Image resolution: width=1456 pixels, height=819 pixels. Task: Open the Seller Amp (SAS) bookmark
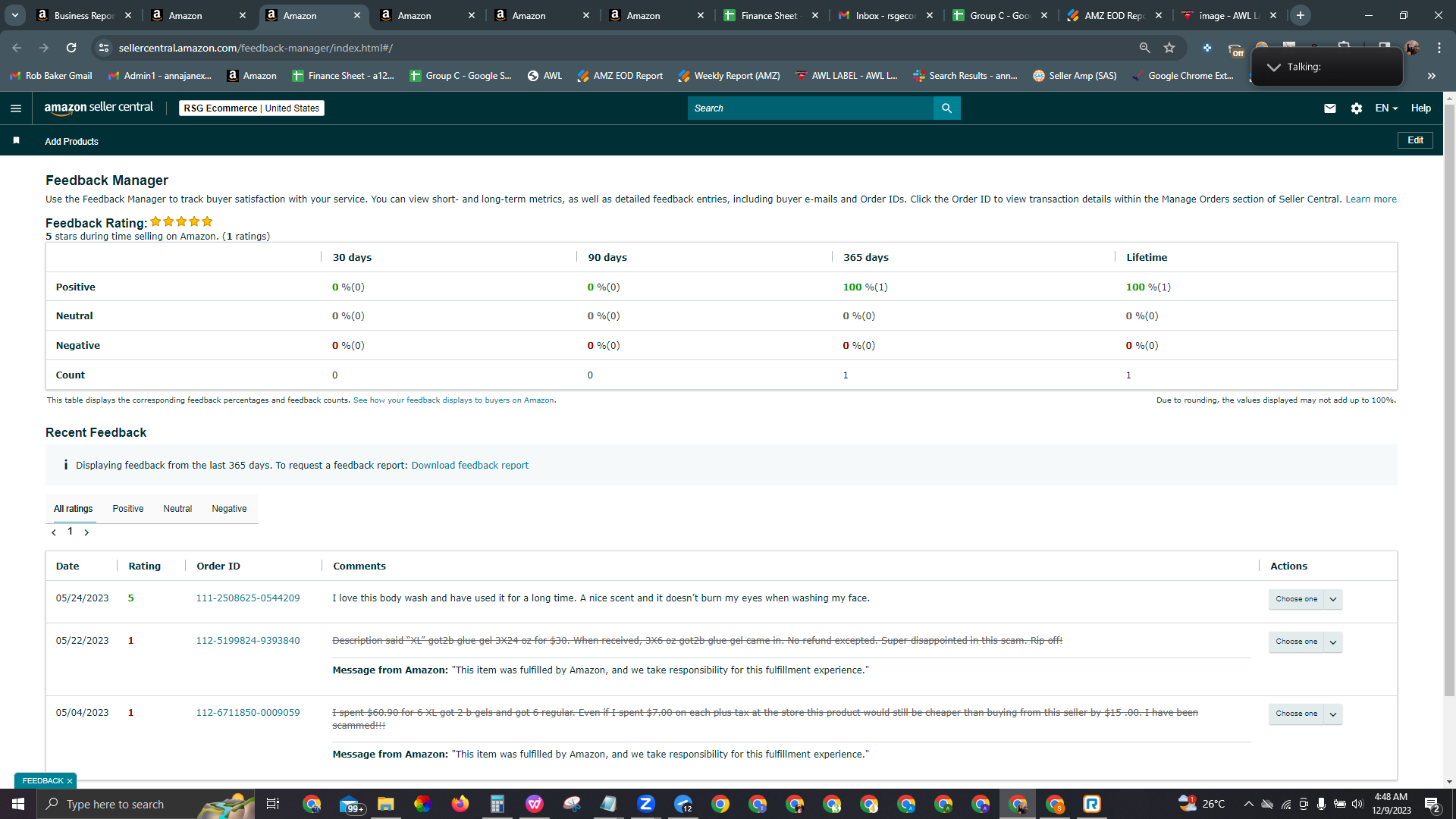[x=1075, y=76]
